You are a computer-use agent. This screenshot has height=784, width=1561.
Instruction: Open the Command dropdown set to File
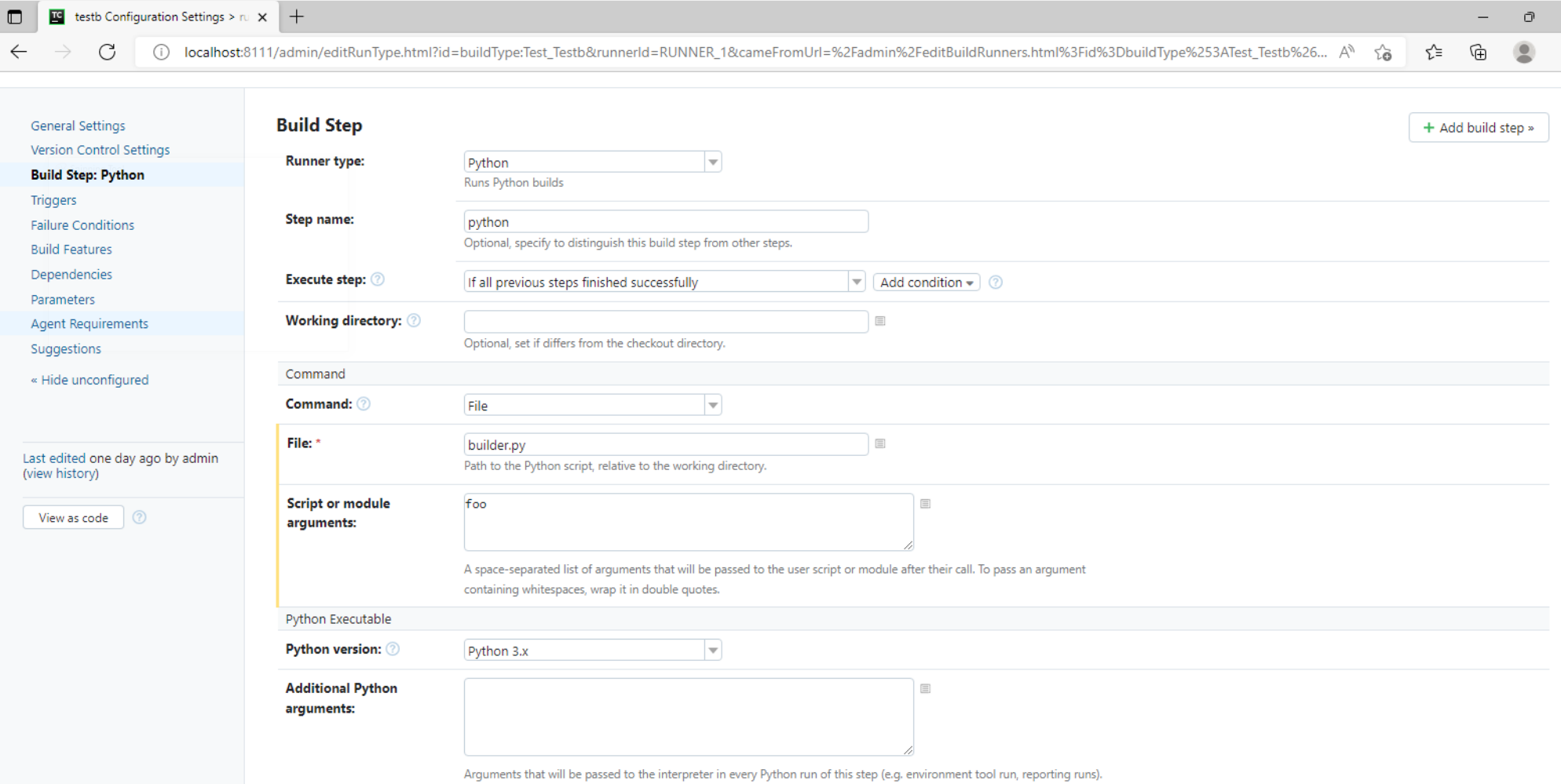593,405
